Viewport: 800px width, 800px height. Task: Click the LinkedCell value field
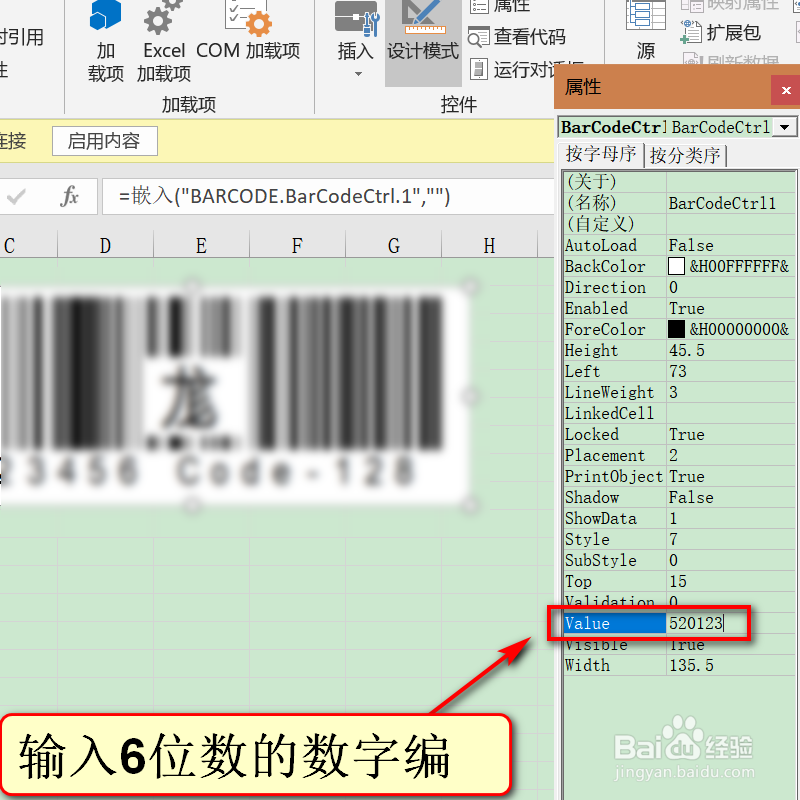pyautogui.click(x=731, y=413)
